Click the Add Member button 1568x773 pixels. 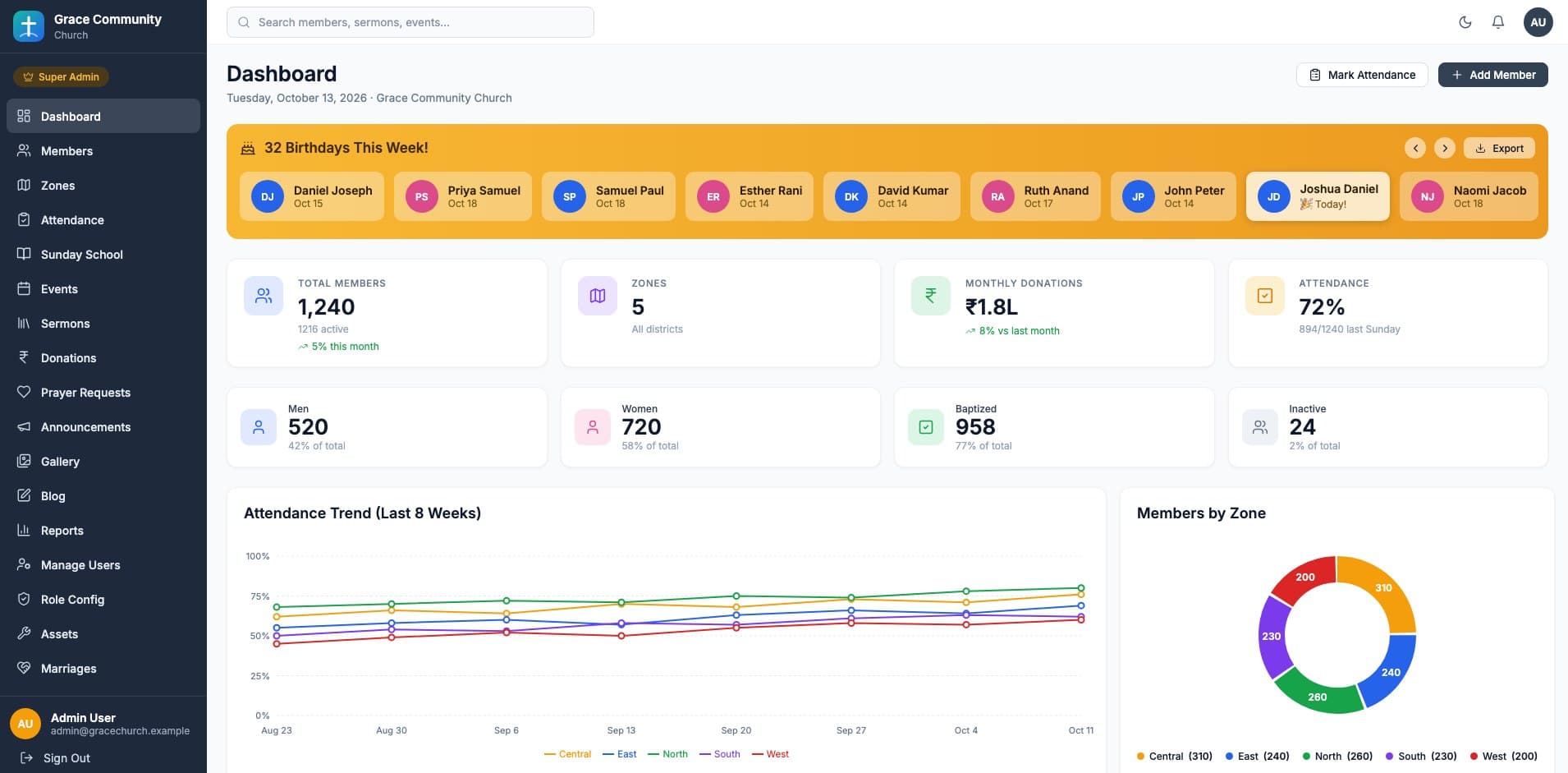pyautogui.click(x=1493, y=75)
